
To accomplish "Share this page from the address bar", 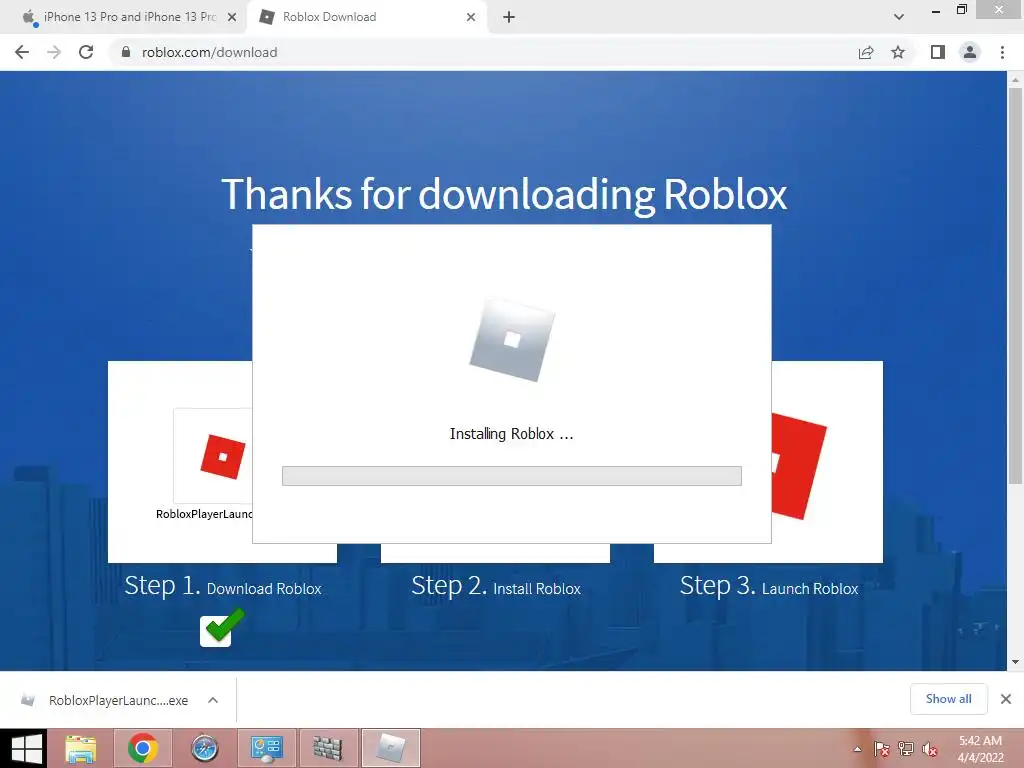I will [866, 52].
